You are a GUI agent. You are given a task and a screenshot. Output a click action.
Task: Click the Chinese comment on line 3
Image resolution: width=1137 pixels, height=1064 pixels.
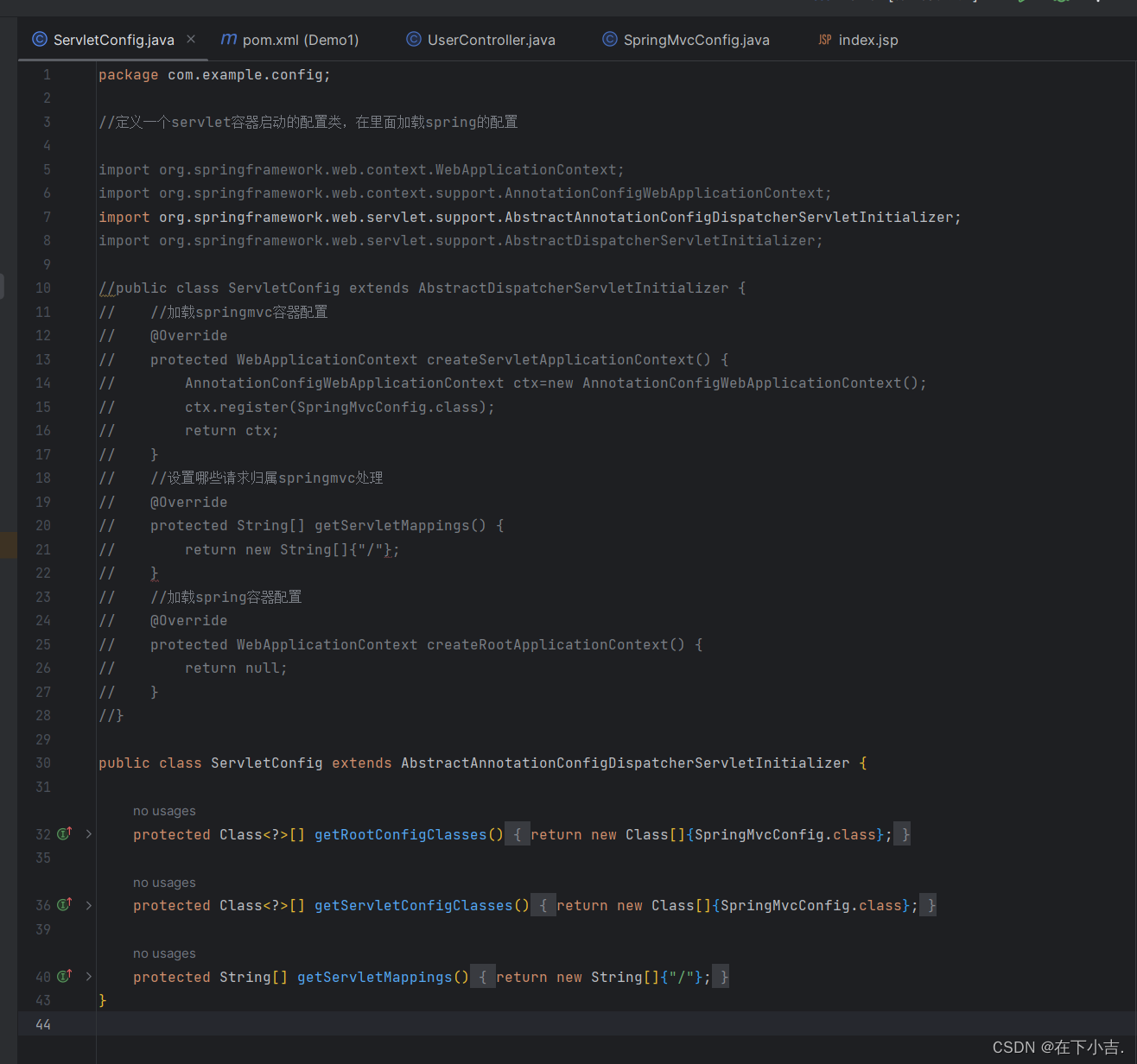(x=308, y=123)
